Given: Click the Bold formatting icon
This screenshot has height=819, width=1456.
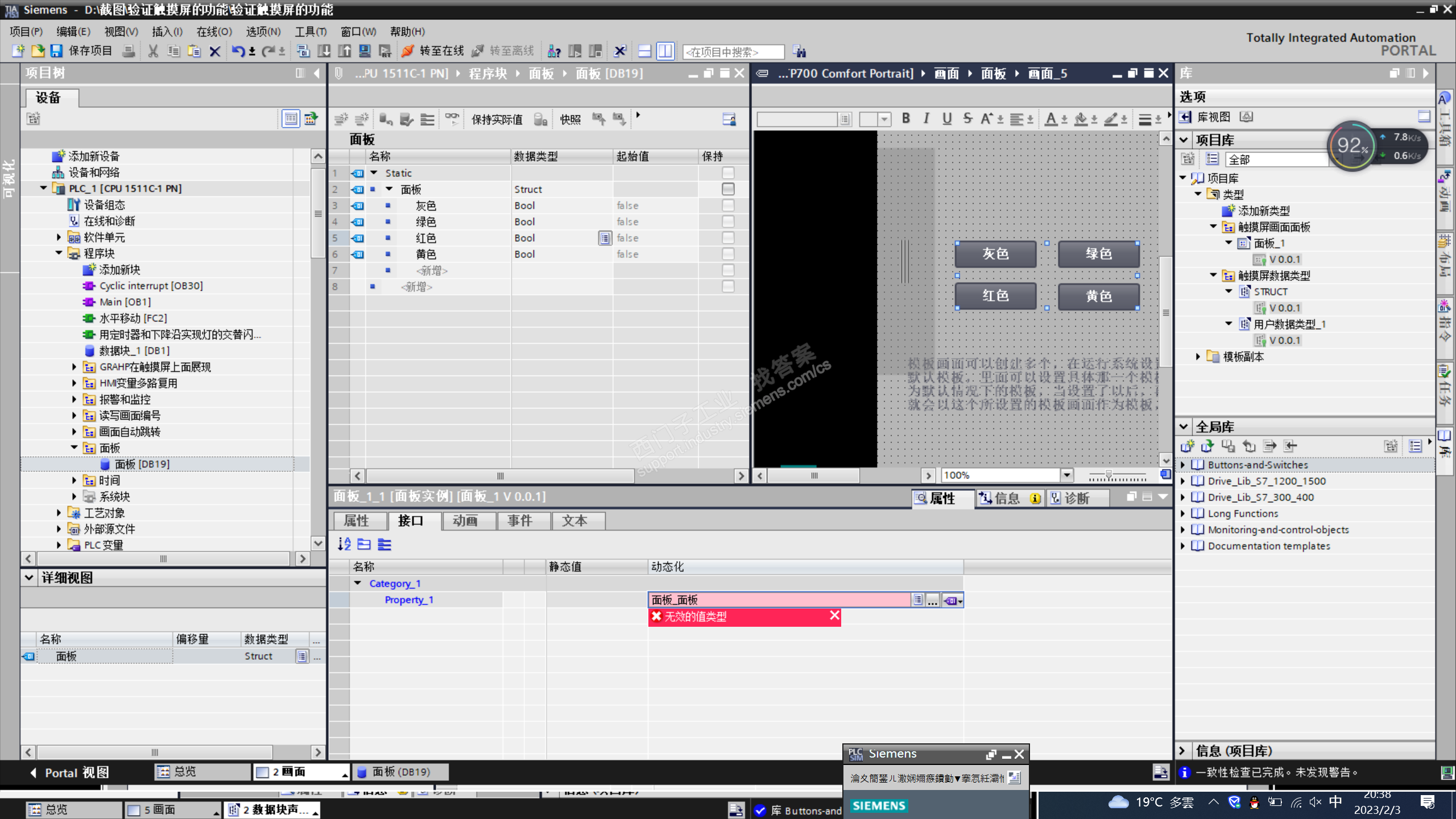Looking at the screenshot, I should (x=906, y=118).
